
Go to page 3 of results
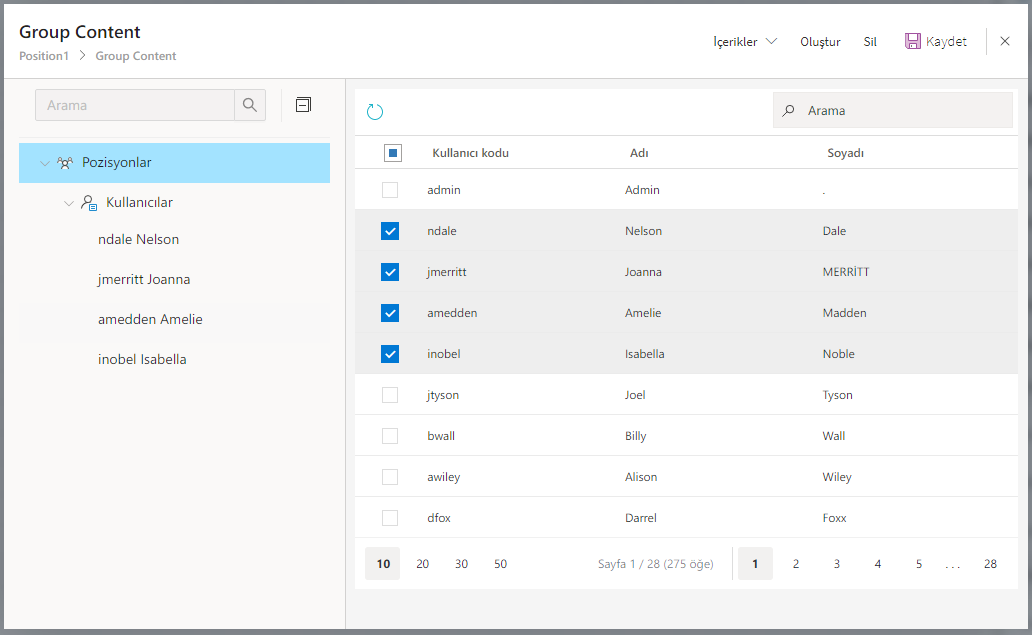click(837, 564)
